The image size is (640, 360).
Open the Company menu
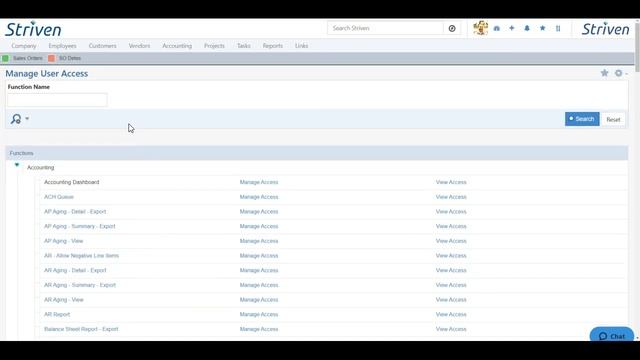(24, 46)
